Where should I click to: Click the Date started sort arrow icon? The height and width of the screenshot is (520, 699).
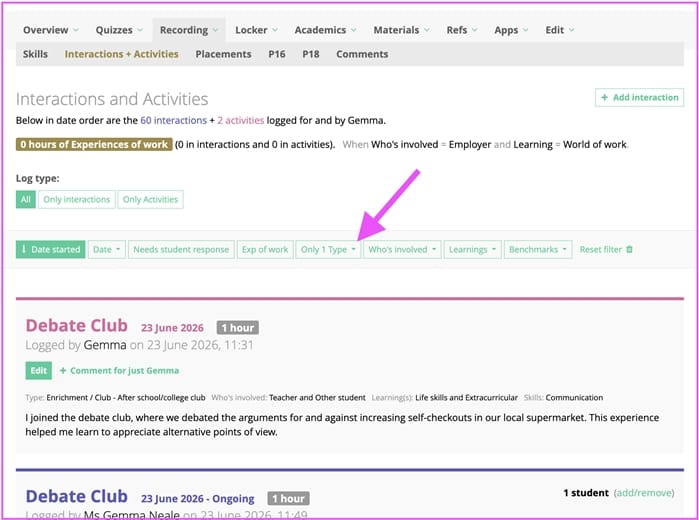24,249
